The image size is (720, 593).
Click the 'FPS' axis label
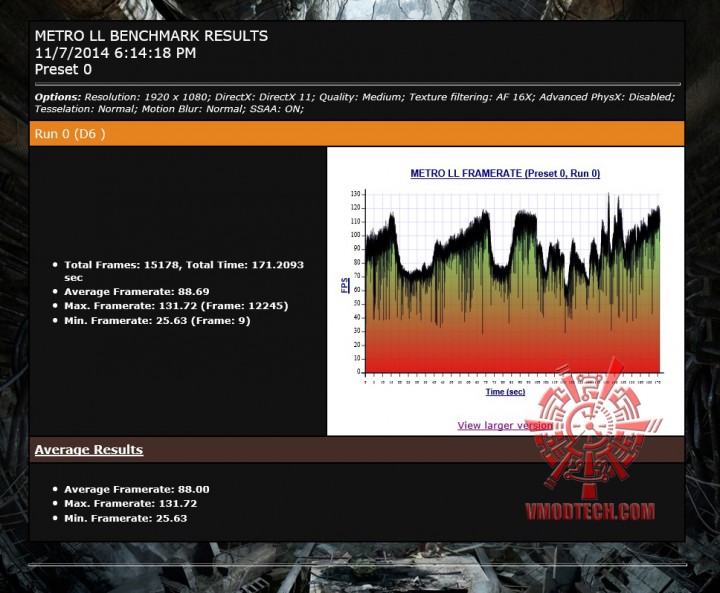344,285
